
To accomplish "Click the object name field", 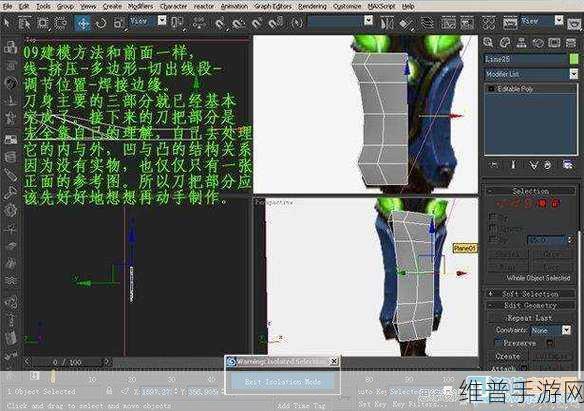I will point(525,59).
